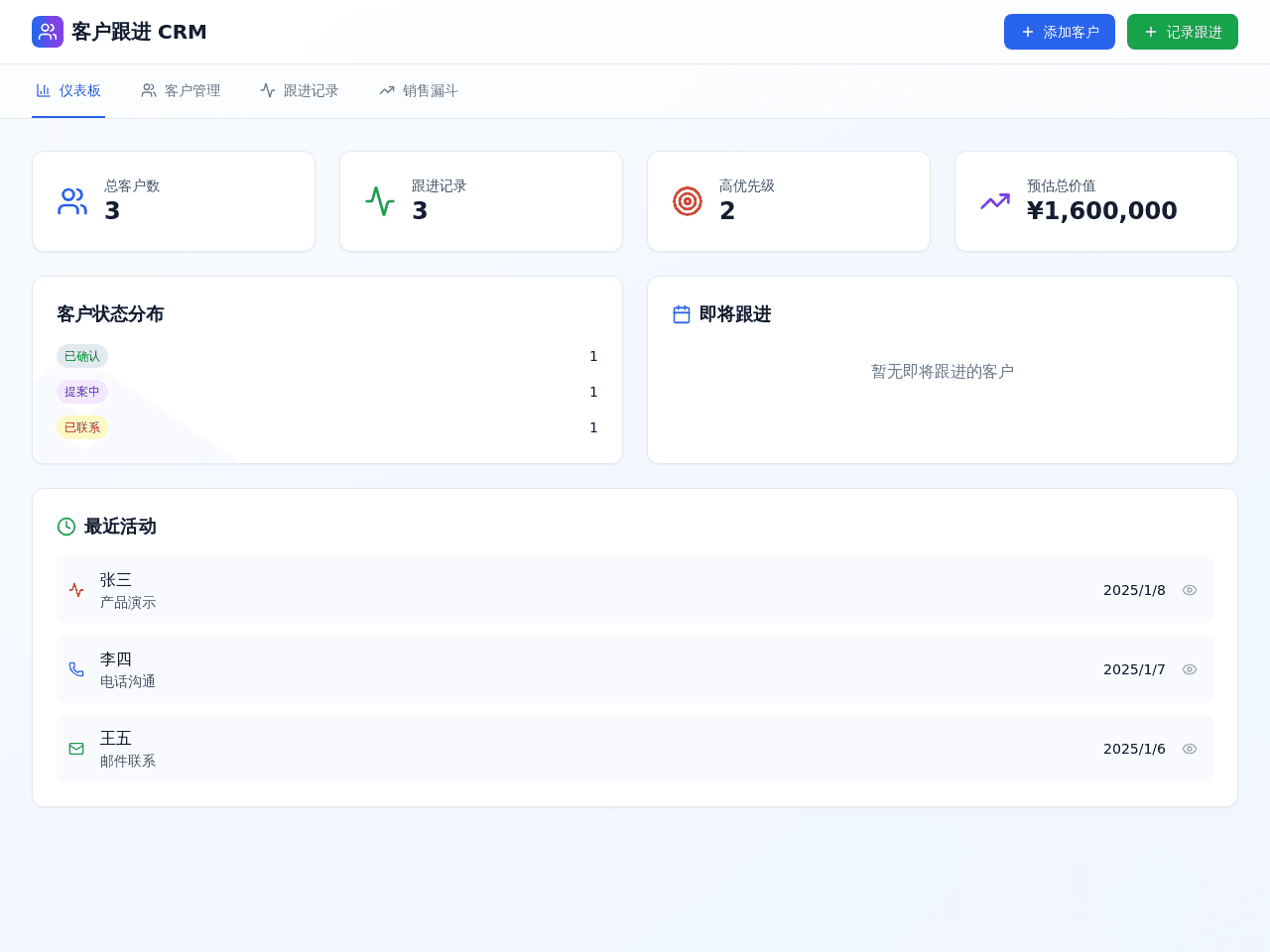Click the date 2025/1/7
This screenshot has width=1270, height=952.
coord(1134,669)
